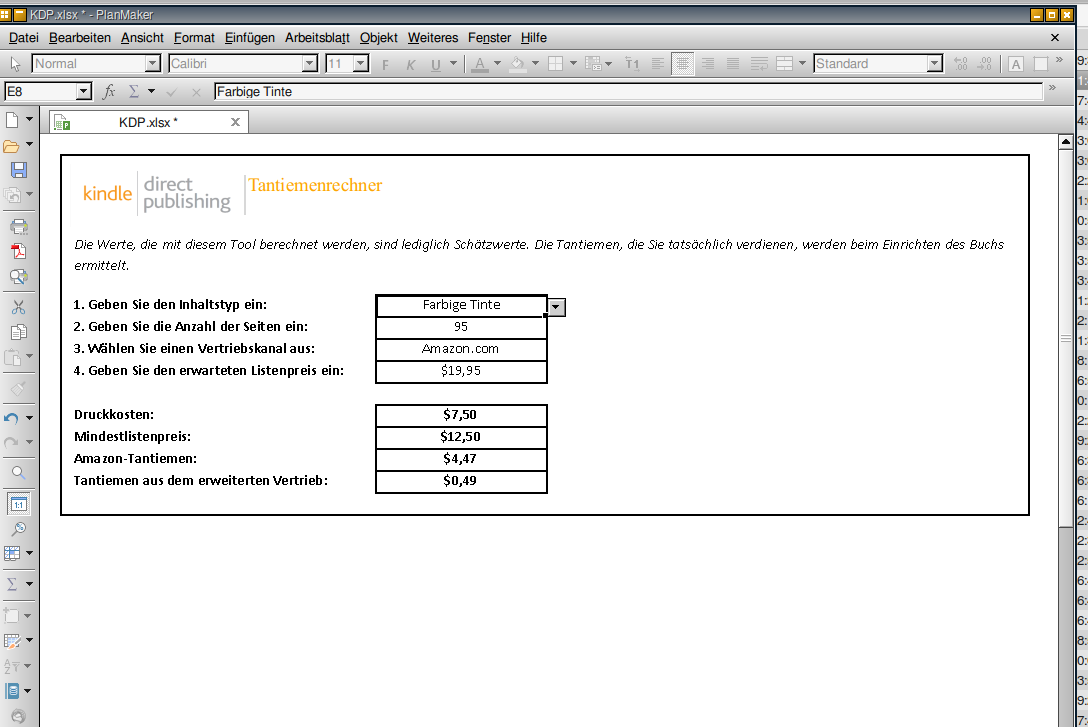
Task: Toggle justified text alignment
Action: [733, 65]
